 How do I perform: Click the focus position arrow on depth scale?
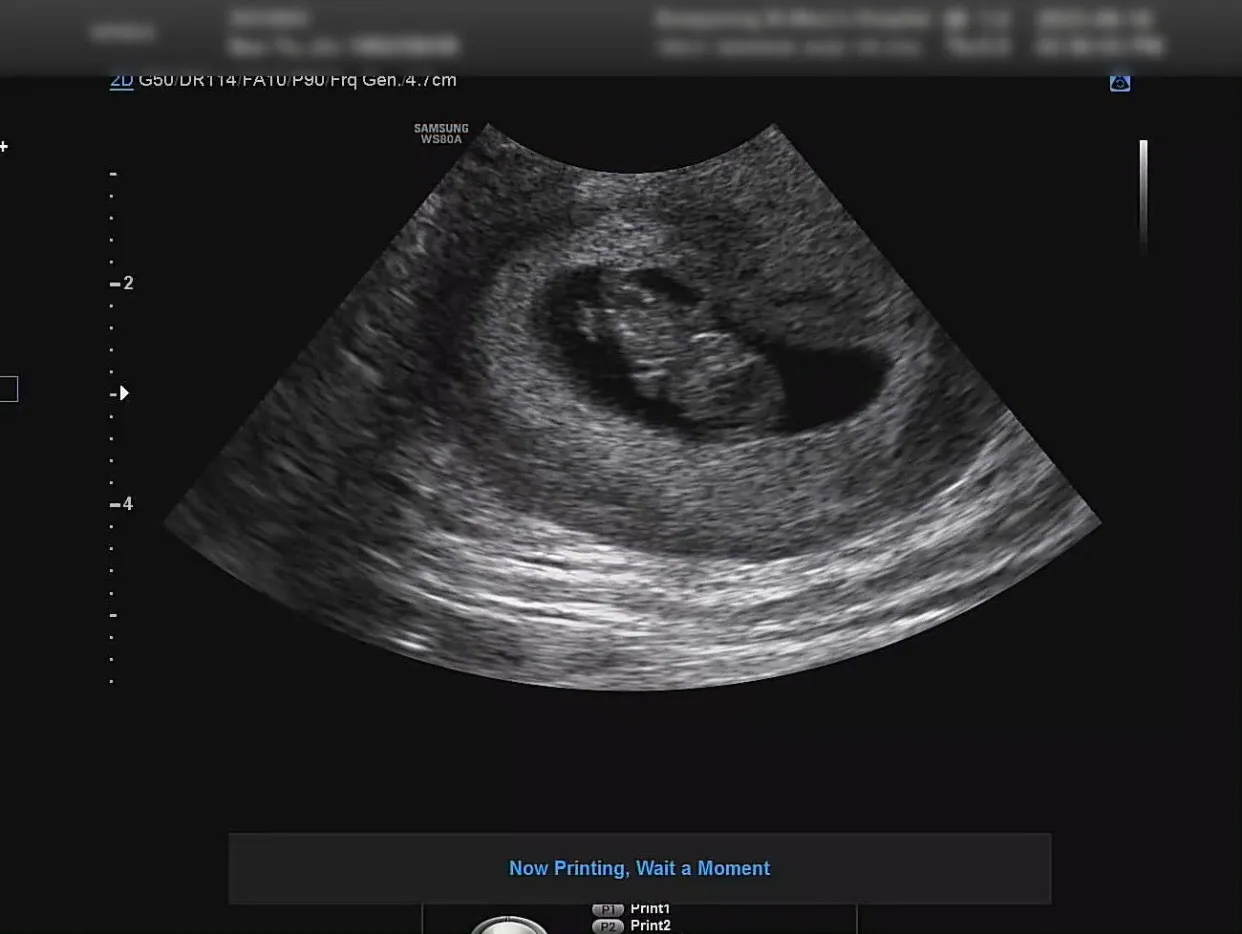tap(124, 393)
